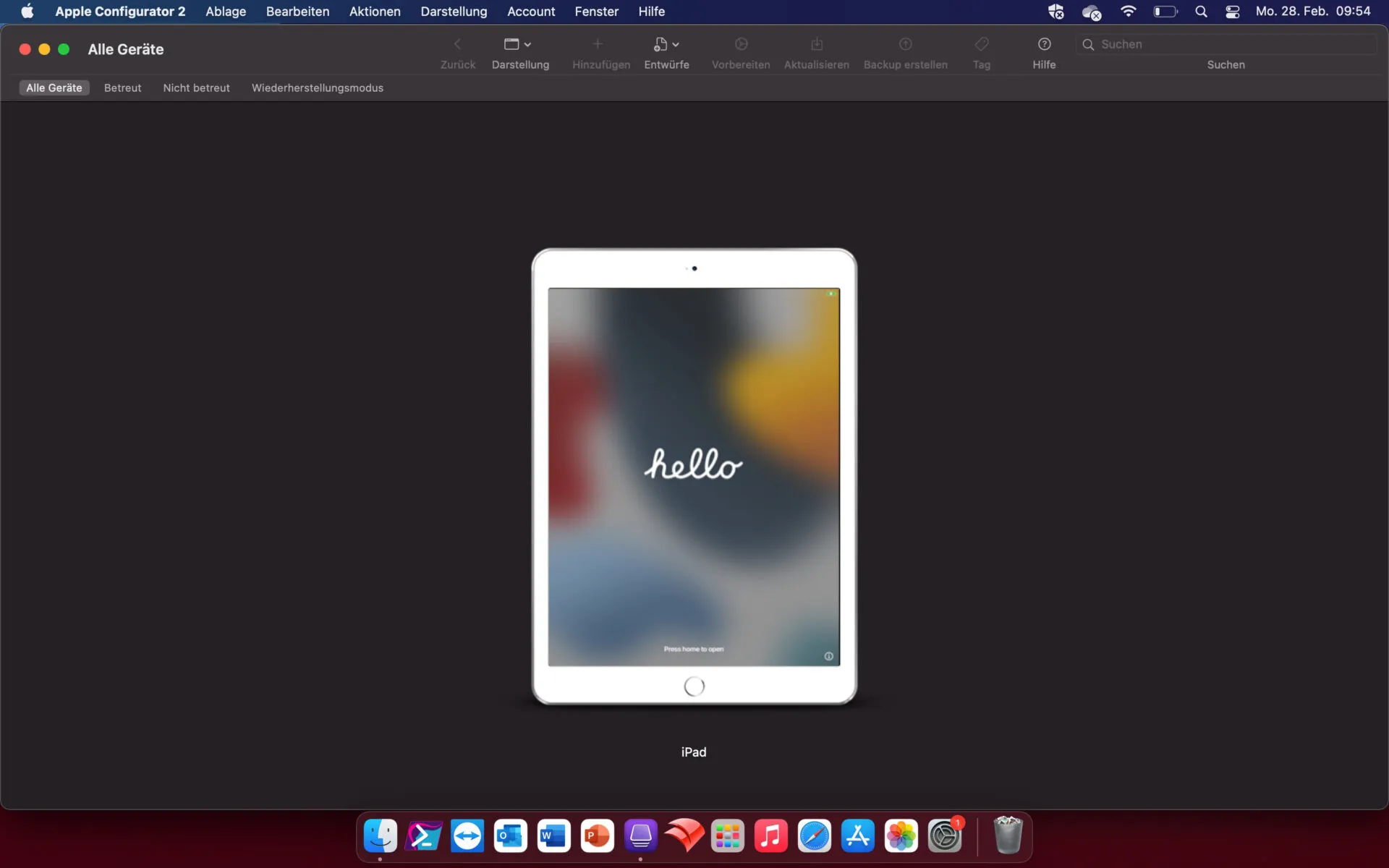
Task: Click the Hinzufügen plus icon
Action: click(x=598, y=44)
